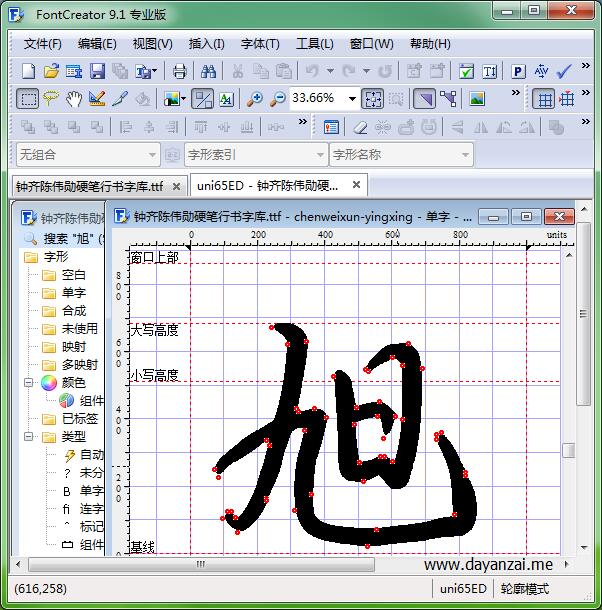Switch to the 钟齐陈伟勋硬笔行书字库.ttf tab
The image size is (602, 610).
point(90,187)
